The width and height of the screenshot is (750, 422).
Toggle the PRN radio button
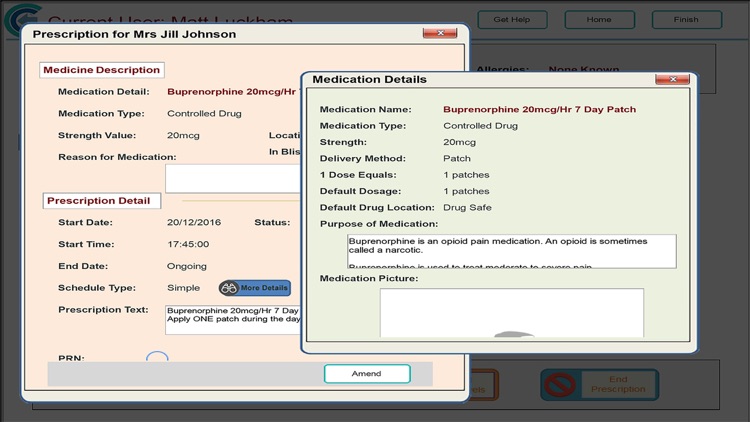click(157, 358)
